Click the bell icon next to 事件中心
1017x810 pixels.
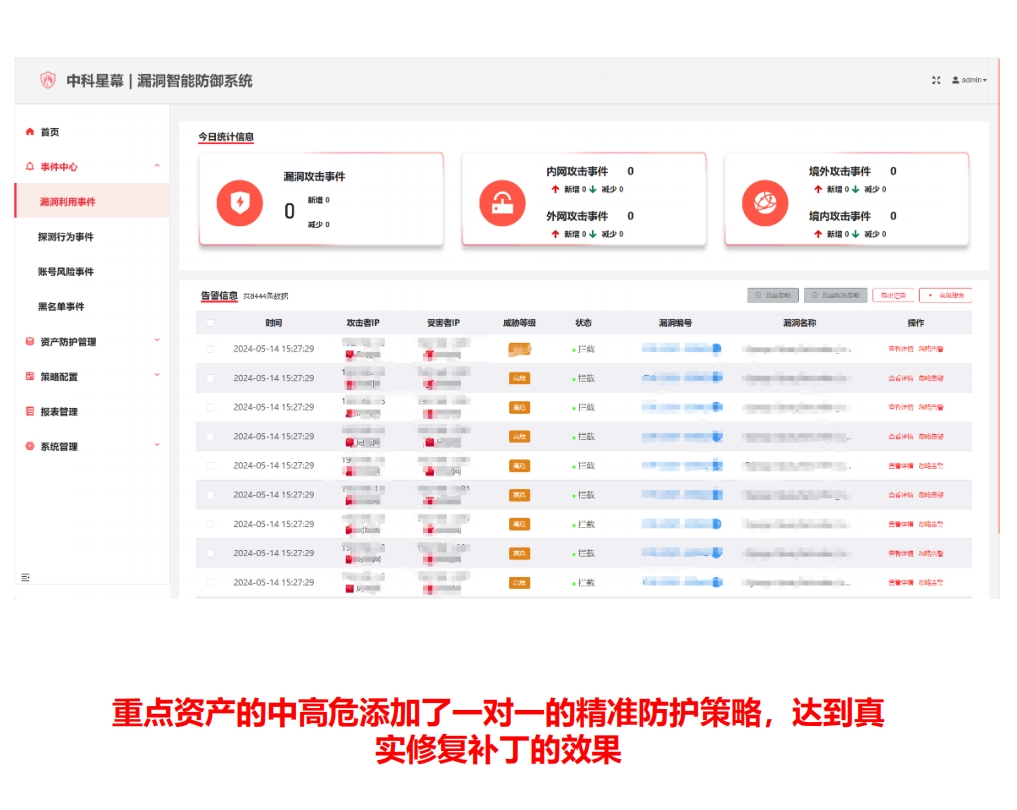(29, 166)
